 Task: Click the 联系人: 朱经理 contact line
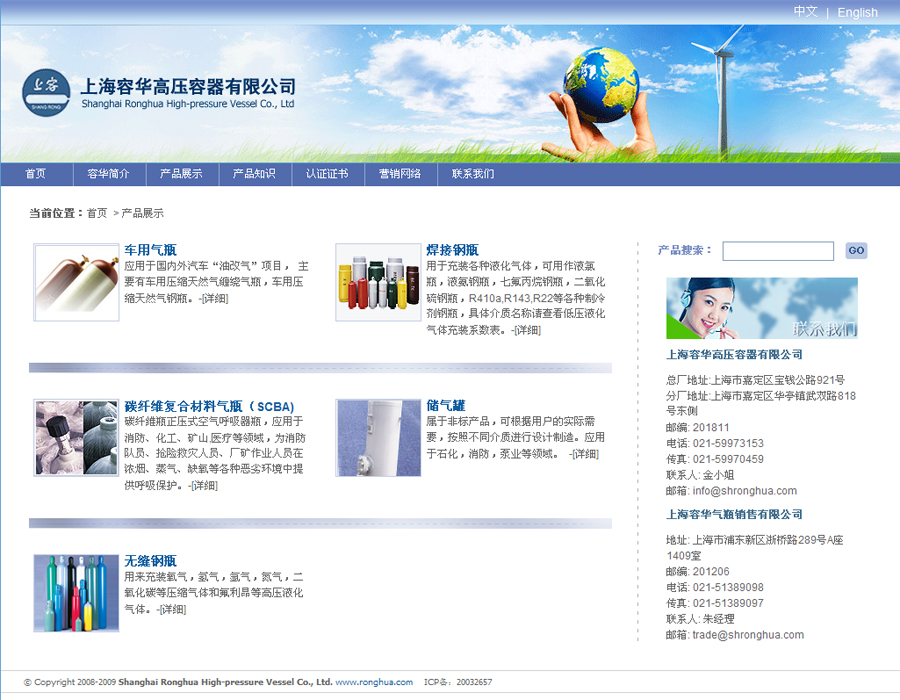pos(700,619)
